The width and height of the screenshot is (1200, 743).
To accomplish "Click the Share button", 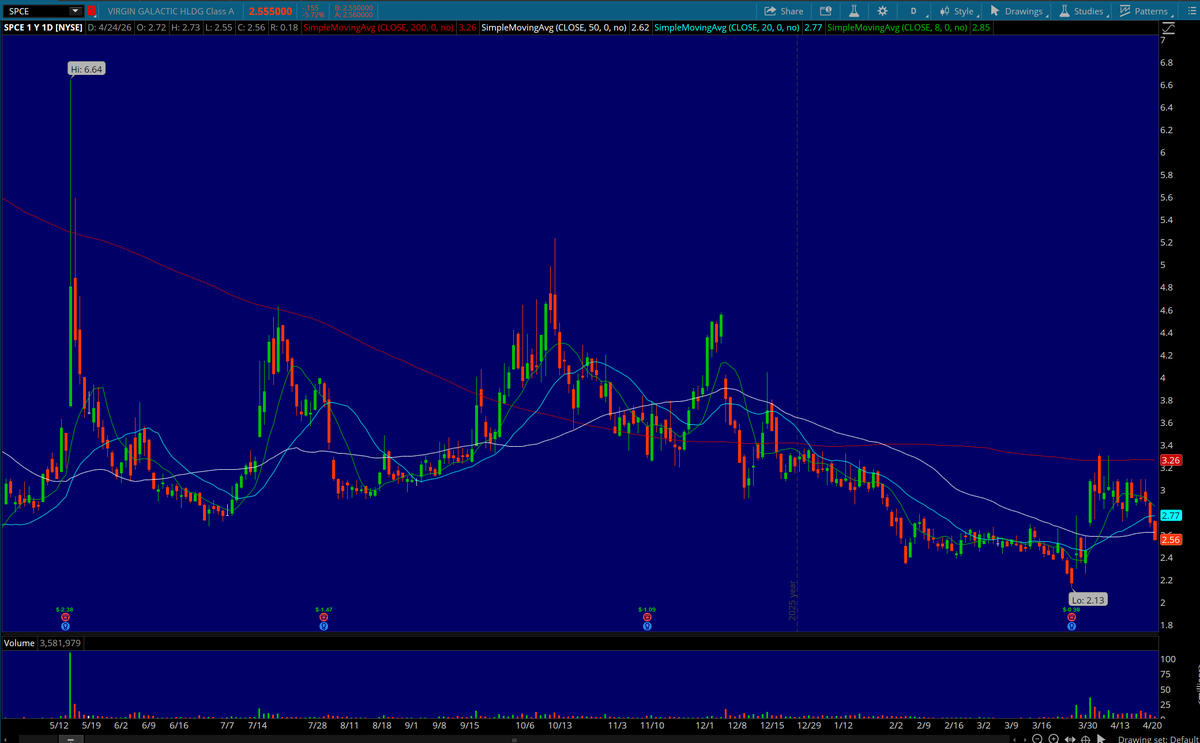I will tap(784, 10).
